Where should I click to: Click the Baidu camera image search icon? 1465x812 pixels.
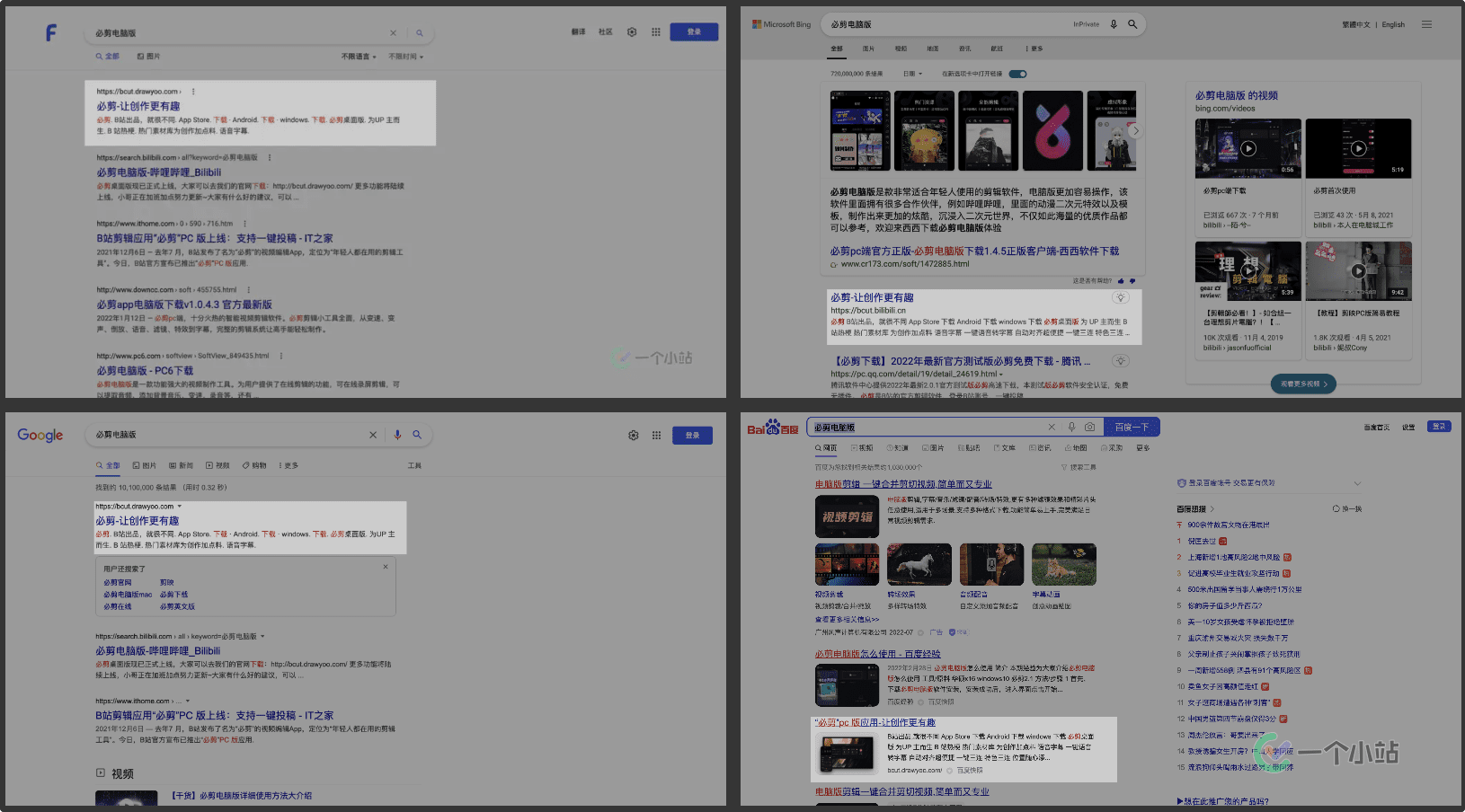point(1089,427)
